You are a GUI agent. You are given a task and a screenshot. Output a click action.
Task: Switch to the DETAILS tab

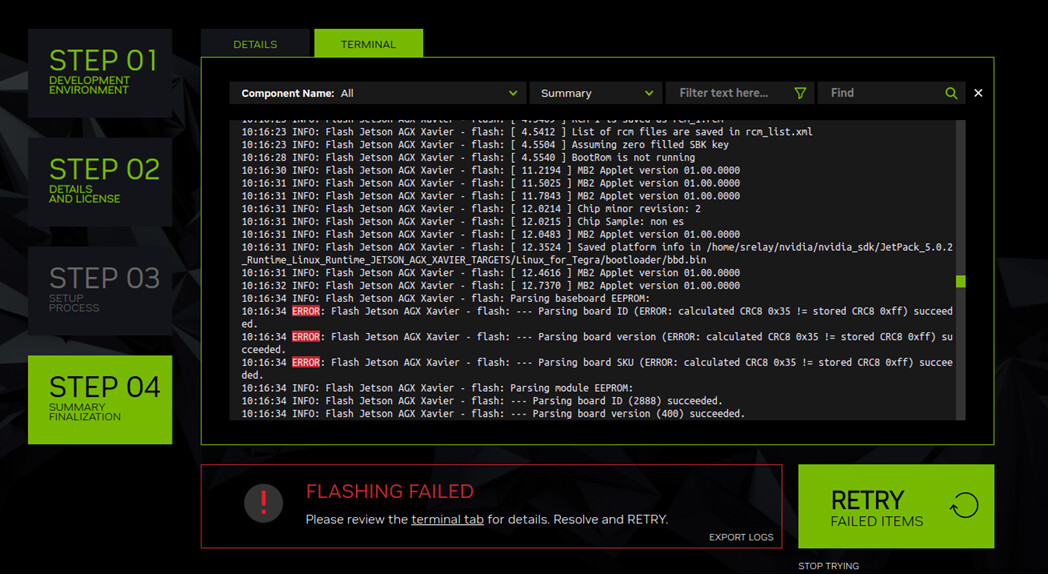point(255,44)
